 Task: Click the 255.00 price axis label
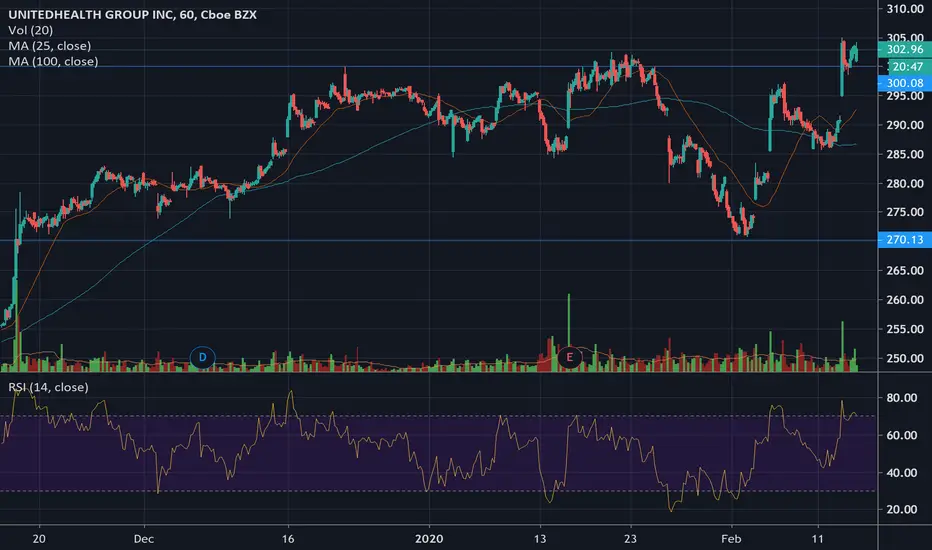[905, 329]
